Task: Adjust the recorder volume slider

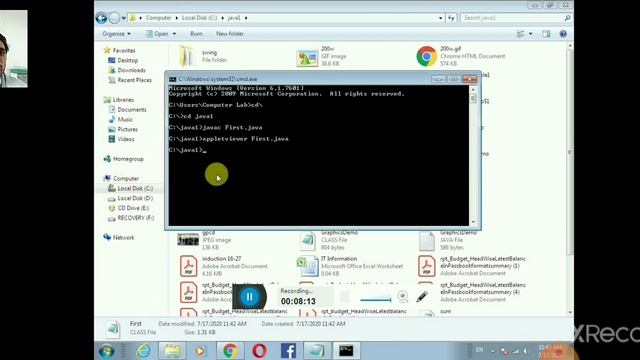Action: point(376,300)
